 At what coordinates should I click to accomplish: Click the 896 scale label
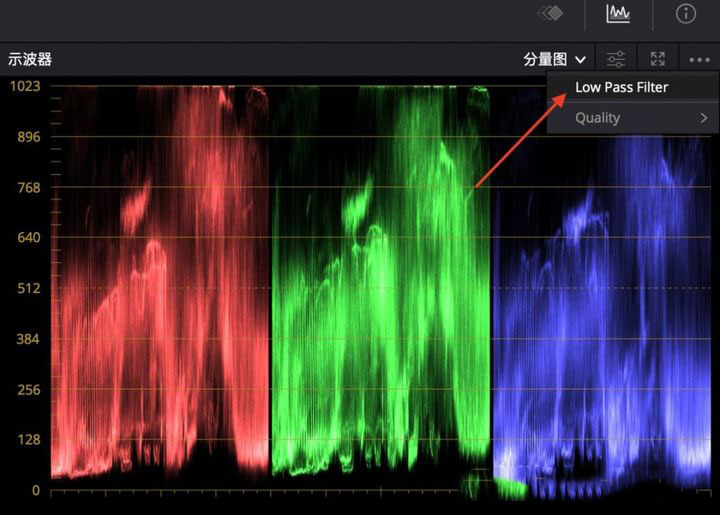click(x=28, y=137)
